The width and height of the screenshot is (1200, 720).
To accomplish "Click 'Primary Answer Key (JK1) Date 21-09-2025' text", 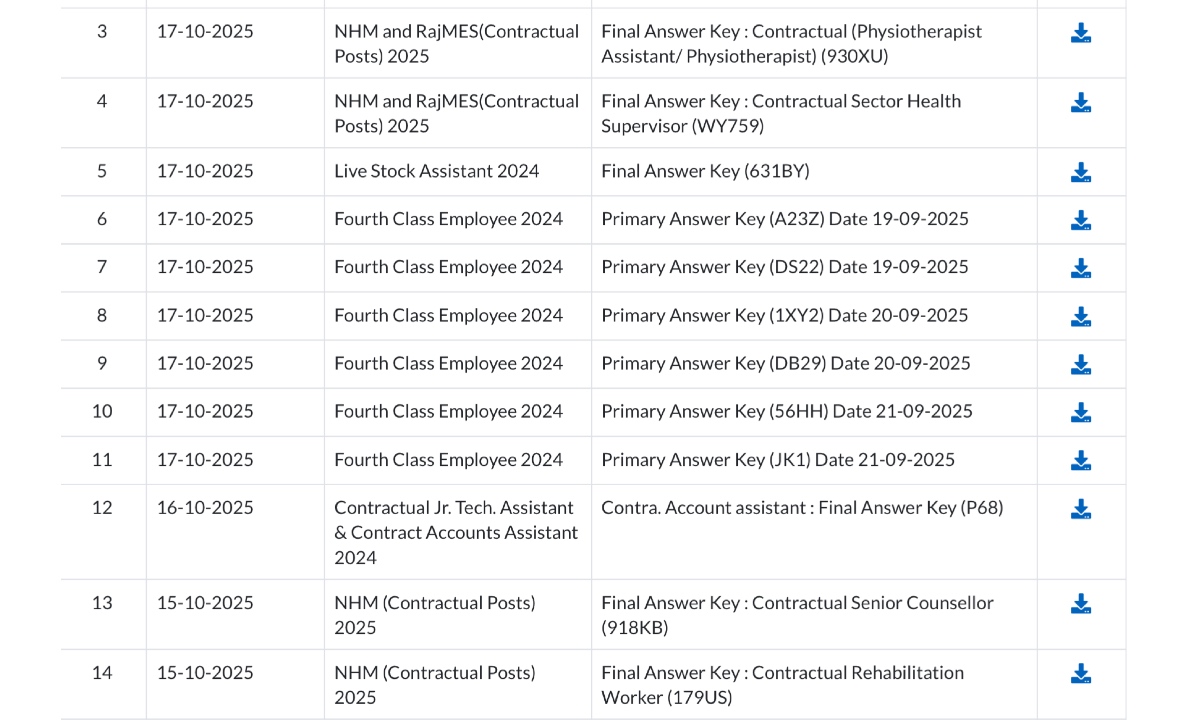I will pos(778,460).
